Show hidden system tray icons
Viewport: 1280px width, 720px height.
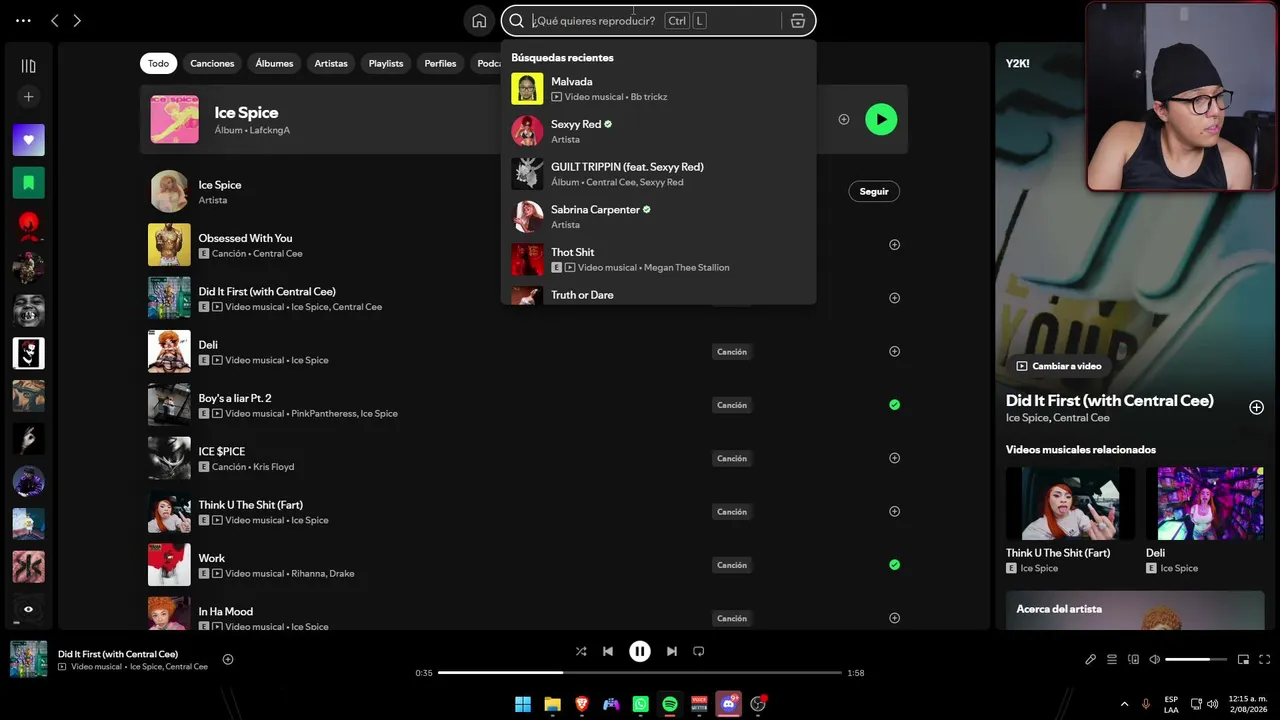click(x=1124, y=704)
